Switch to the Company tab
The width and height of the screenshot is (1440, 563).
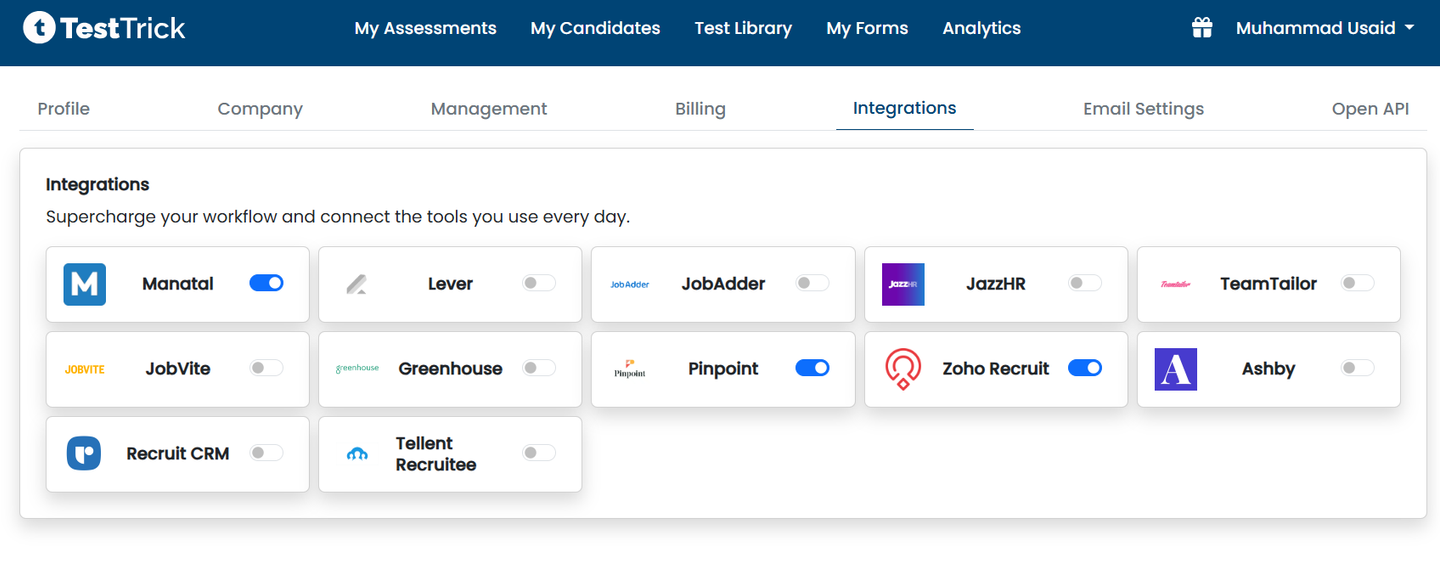260,109
